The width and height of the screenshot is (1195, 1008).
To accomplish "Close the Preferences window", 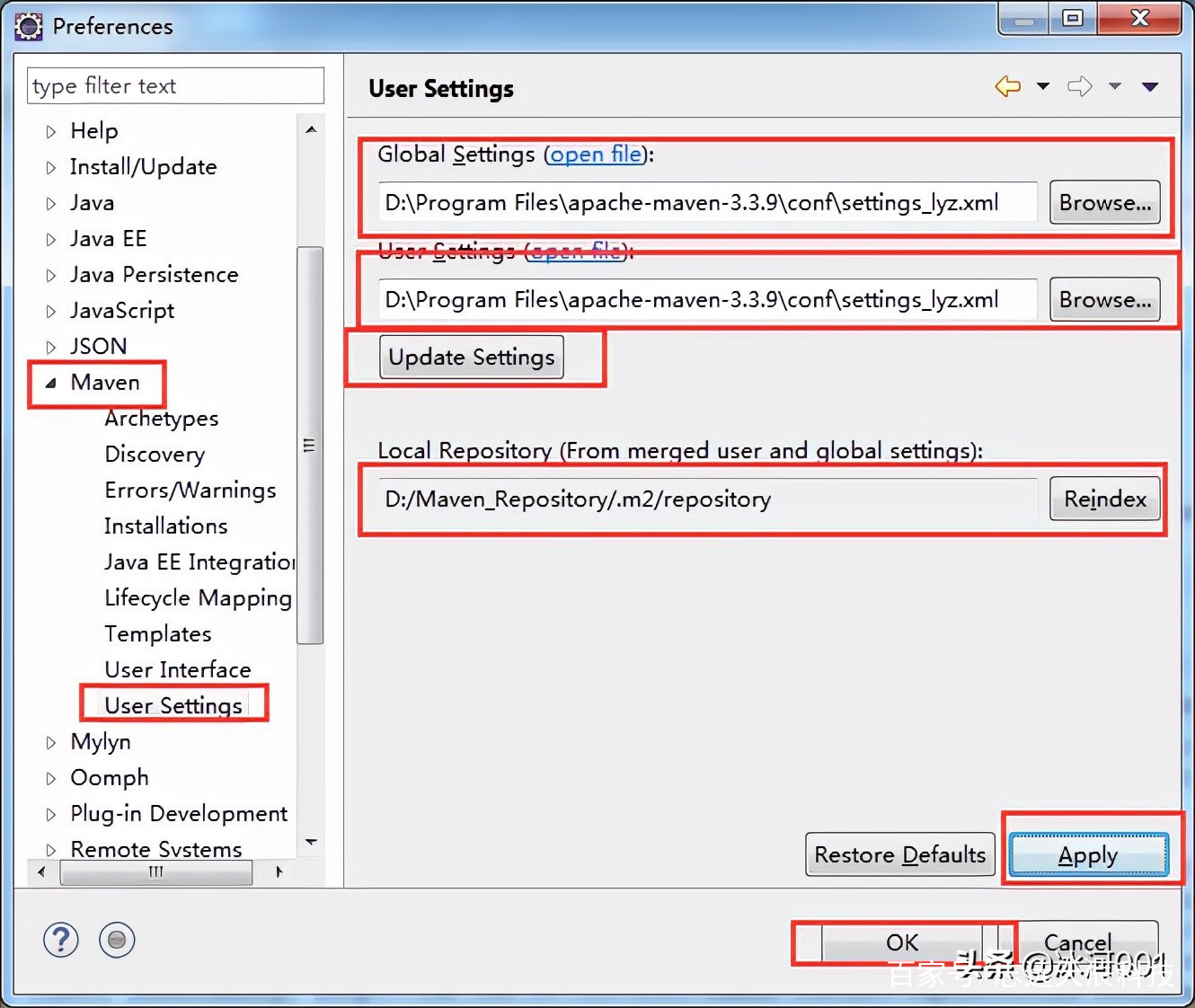I will pyautogui.click(x=1139, y=18).
